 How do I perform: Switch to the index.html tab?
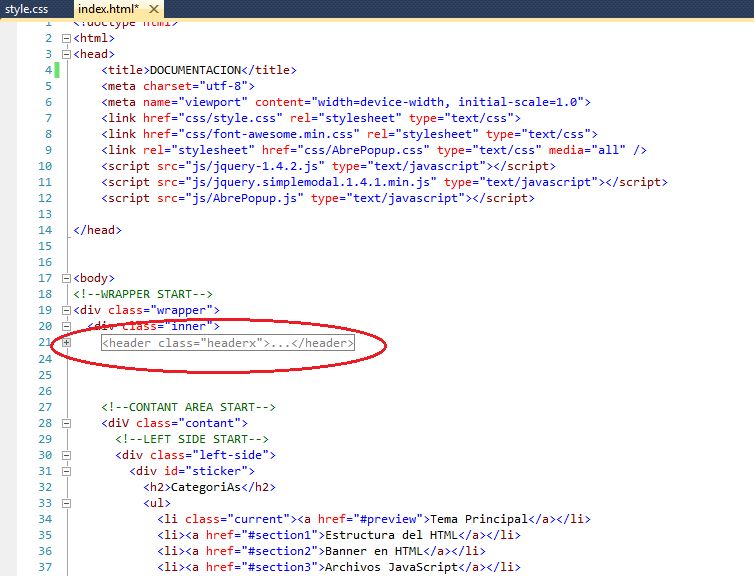pos(108,9)
